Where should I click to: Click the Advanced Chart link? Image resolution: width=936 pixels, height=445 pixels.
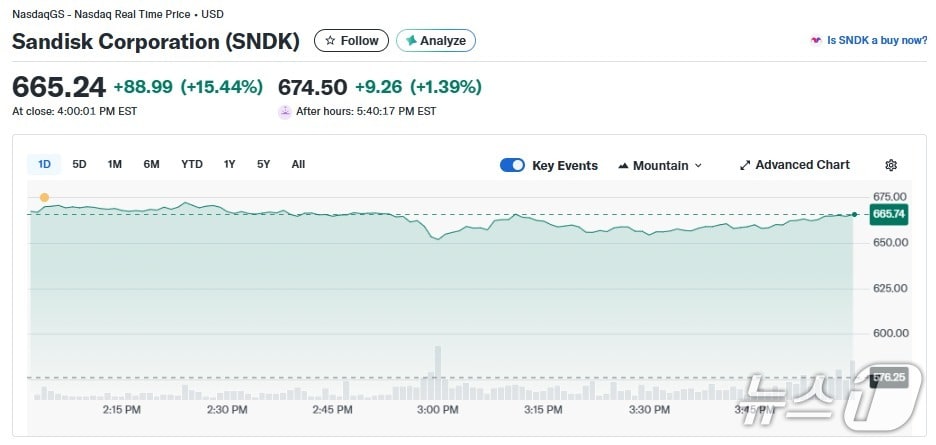(x=802, y=165)
